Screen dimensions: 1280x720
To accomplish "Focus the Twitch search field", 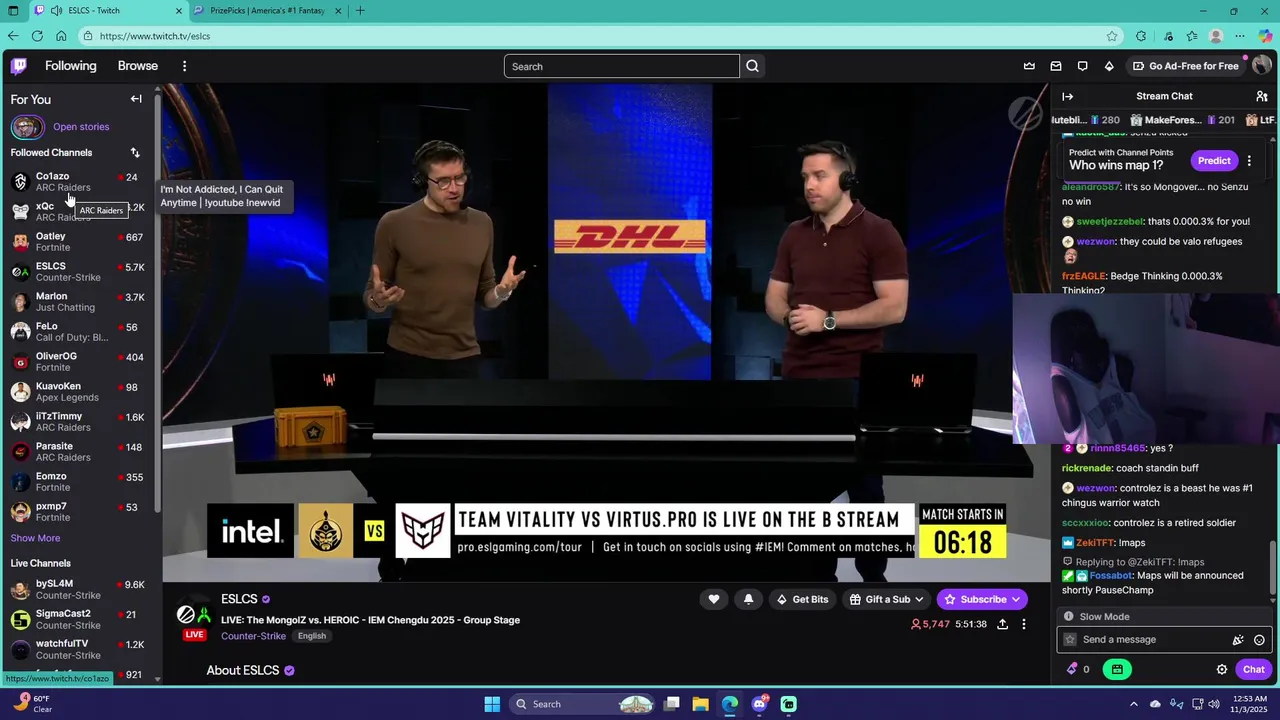I will (x=622, y=66).
